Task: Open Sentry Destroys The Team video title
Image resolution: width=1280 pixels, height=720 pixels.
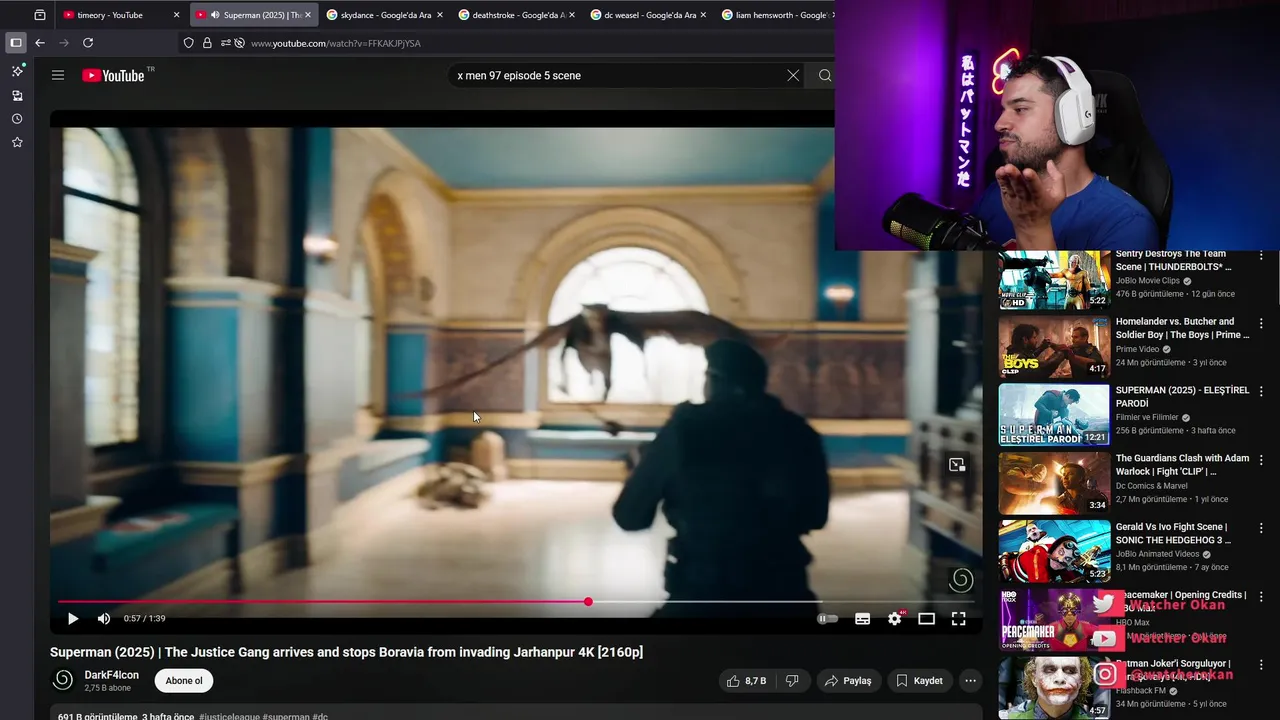Action: tap(1173, 260)
